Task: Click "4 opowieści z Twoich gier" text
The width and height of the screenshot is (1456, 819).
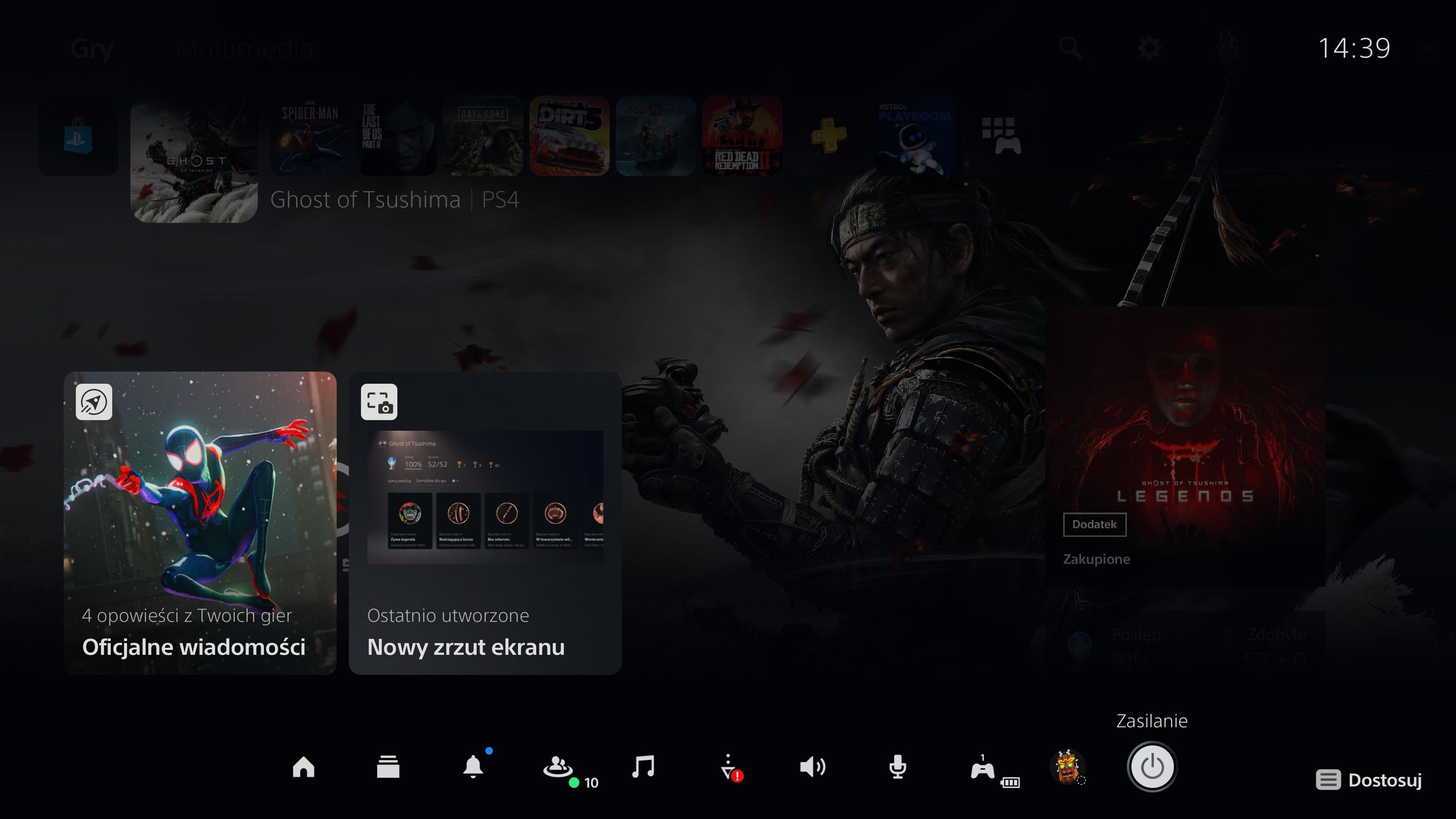Action: pyautogui.click(x=187, y=615)
